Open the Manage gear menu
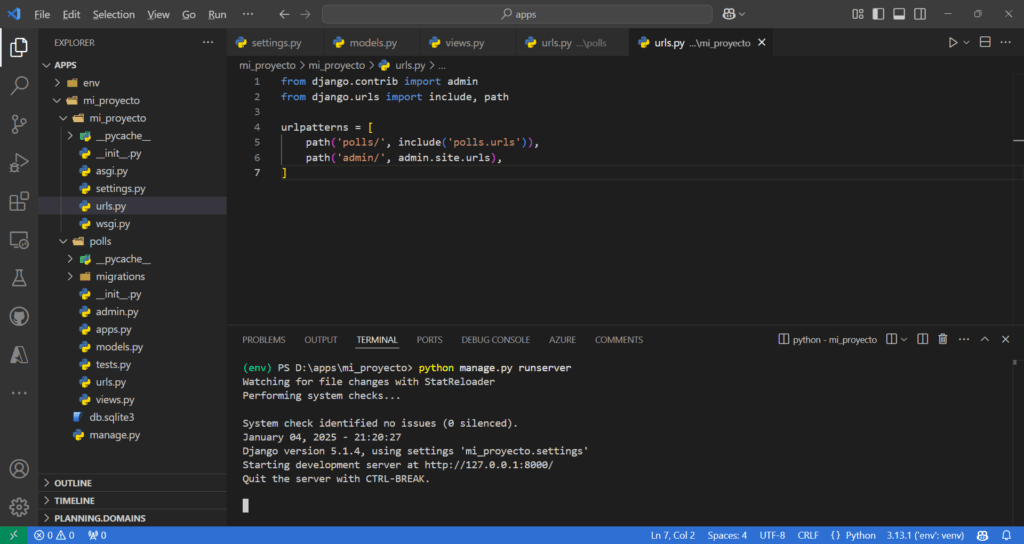Viewport: 1024px width, 544px height. point(19,507)
